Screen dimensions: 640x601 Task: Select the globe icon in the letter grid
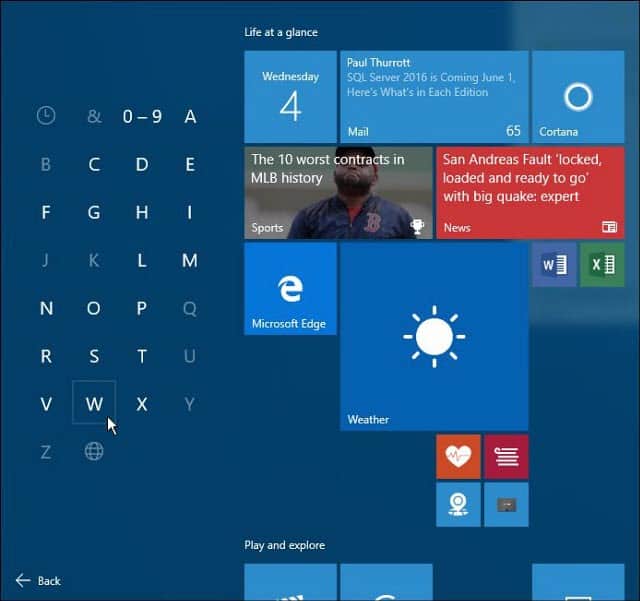[x=94, y=452]
